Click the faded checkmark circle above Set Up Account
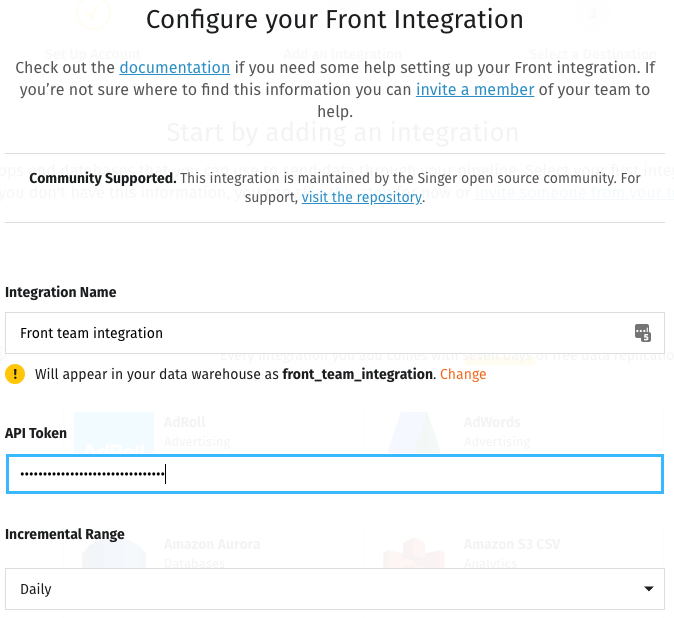Image resolution: width=674 pixels, height=618 pixels. pyautogui.click(x=93, y=14)
